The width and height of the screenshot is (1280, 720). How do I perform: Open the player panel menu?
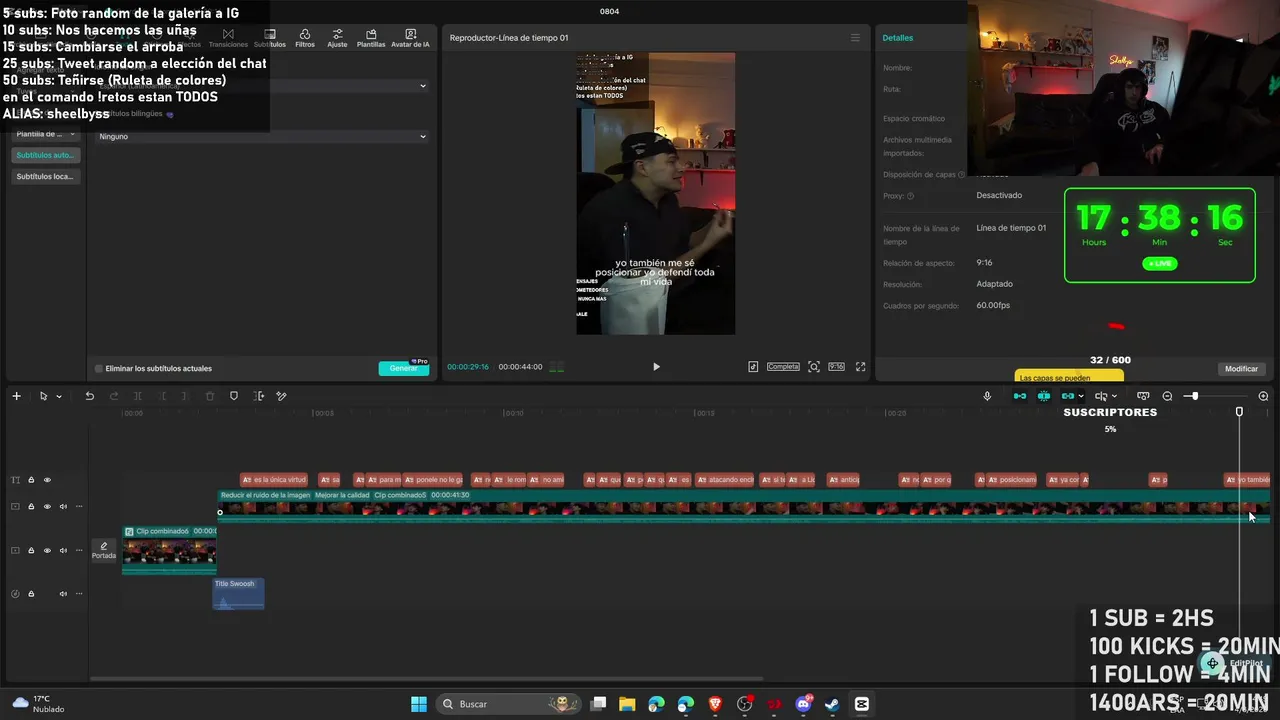[x=855, y=38]
